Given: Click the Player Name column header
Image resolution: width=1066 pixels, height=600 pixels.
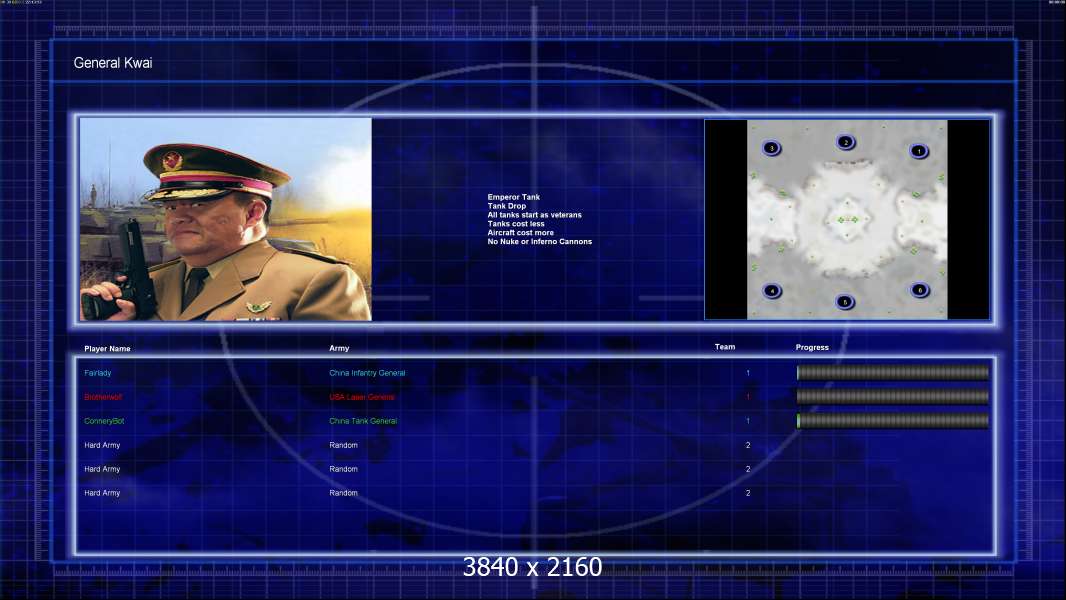Looking at the screenshot, I should [x=107, y=349].
